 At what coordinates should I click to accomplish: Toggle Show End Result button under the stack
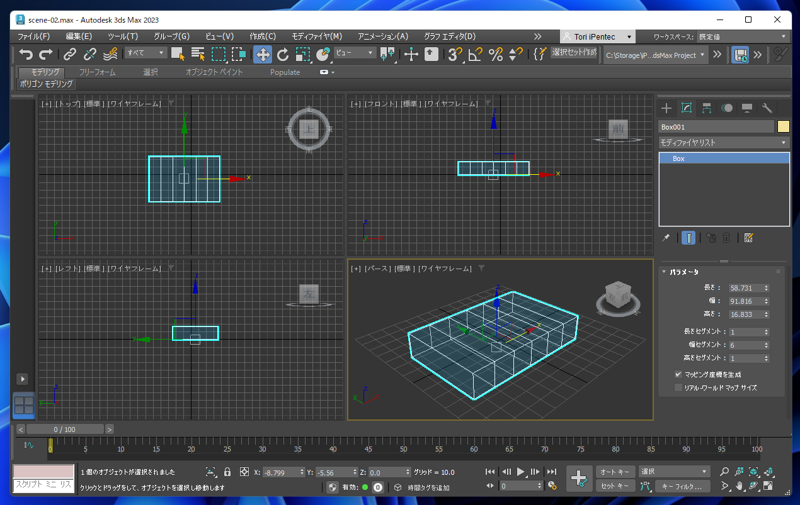pyautogui.click(x=688, y=238)
